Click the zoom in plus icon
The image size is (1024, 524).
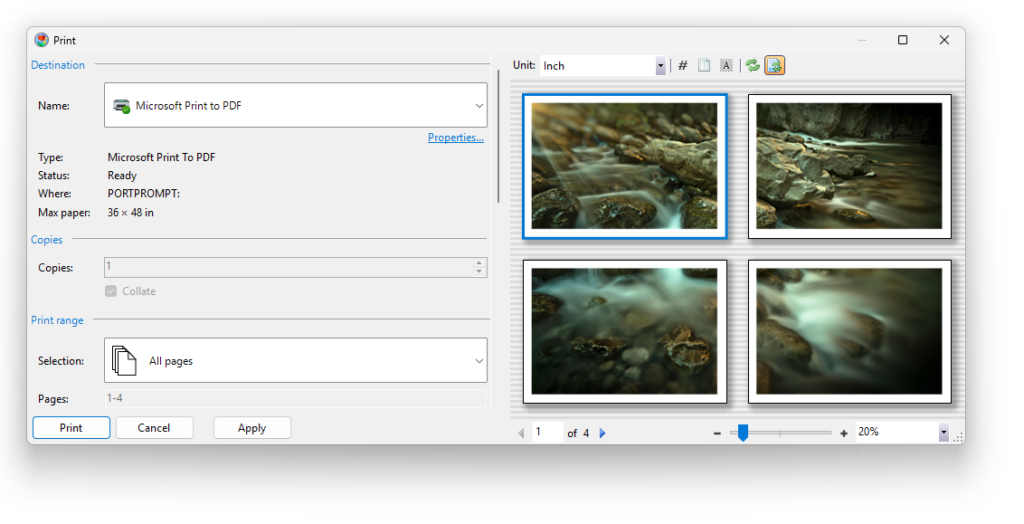click(844, 433)
